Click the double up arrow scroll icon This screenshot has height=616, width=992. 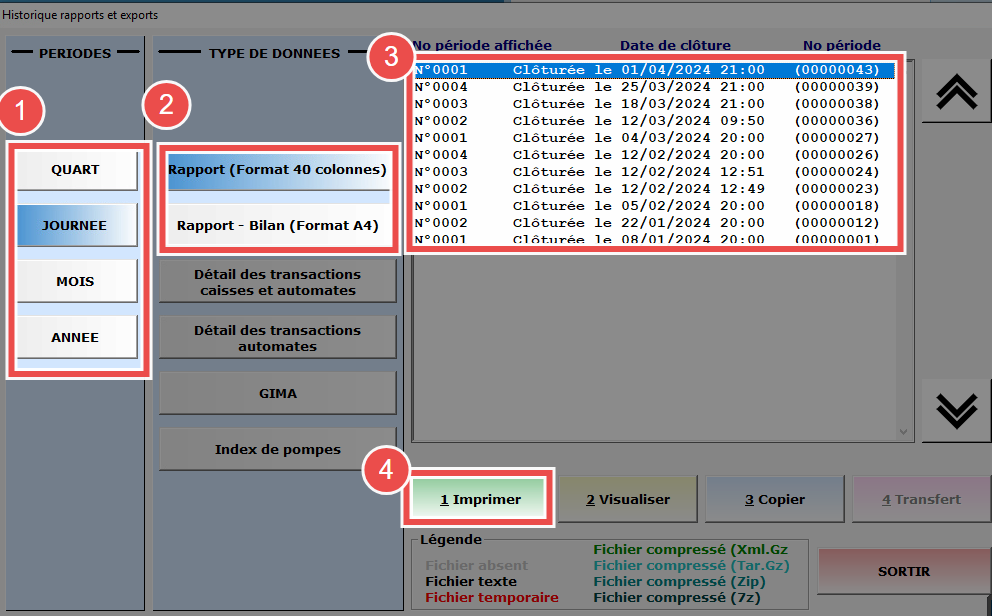pos(956,91)
